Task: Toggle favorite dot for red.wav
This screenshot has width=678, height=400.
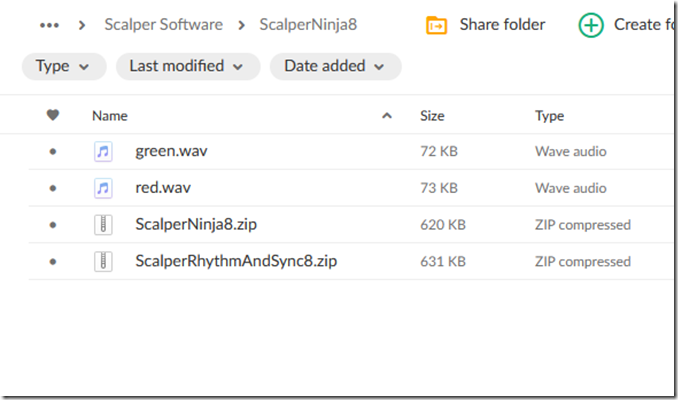Action: [x=53, y=188]
